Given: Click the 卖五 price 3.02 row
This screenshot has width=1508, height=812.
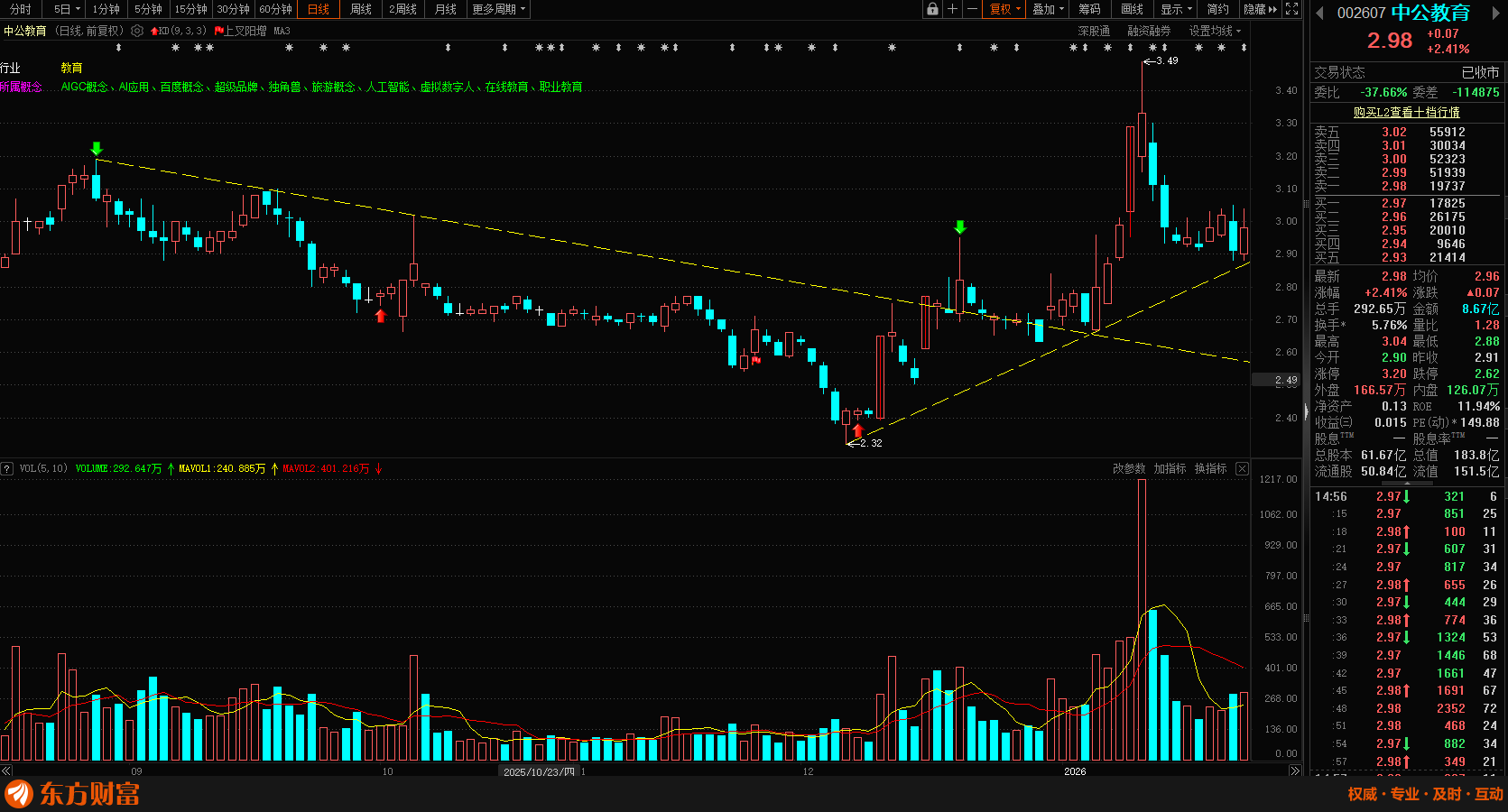Looking at the screenshot, I should [1406, 132].
